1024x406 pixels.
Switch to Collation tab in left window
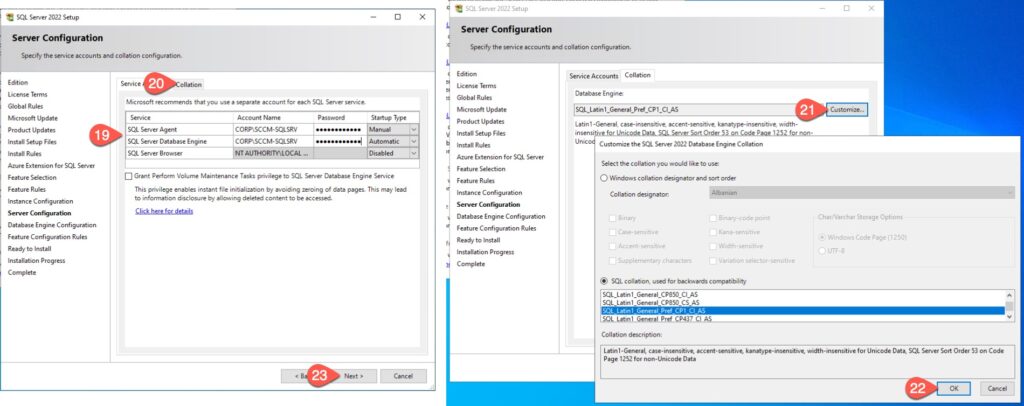188,84
